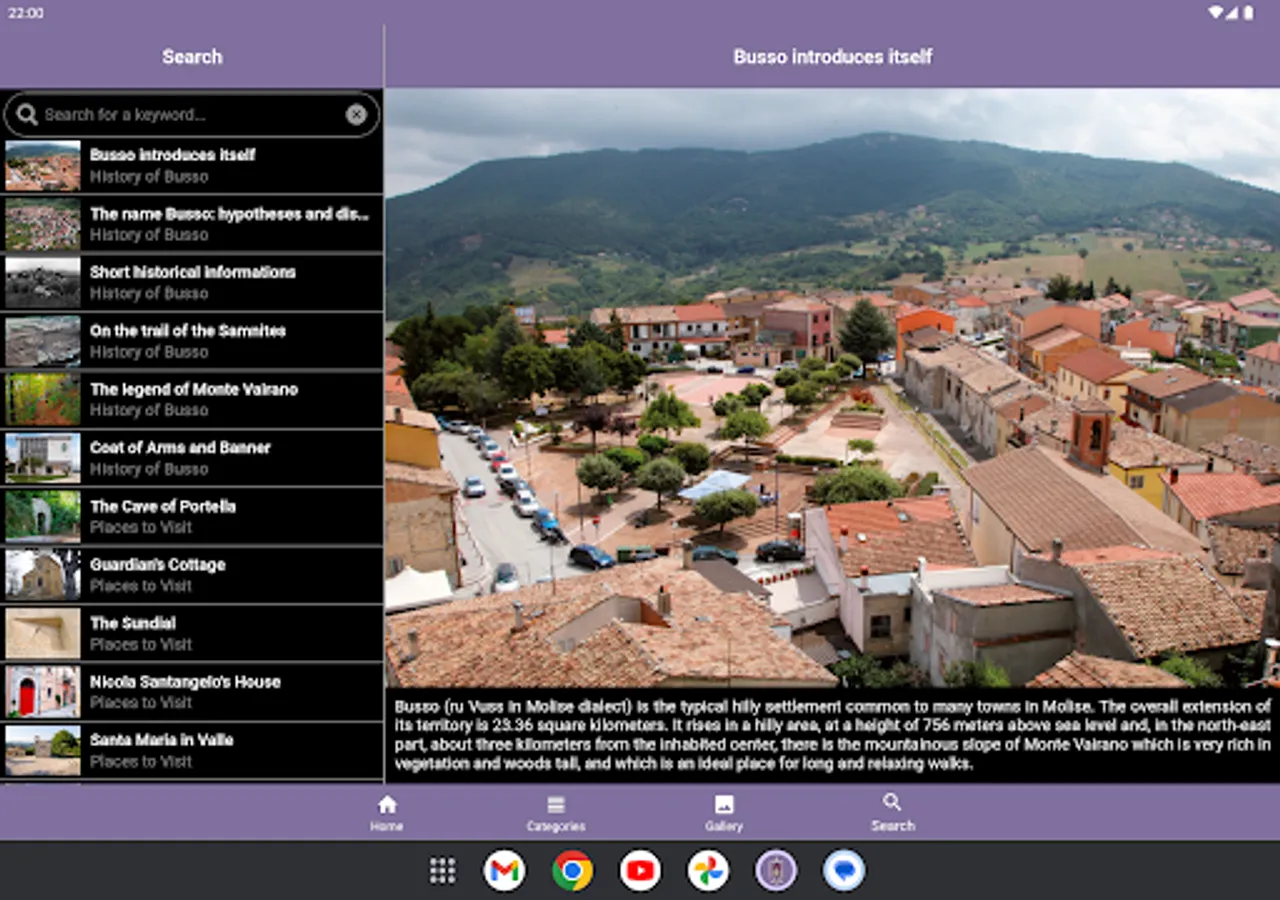Switch to the Categories tab label
The width and height of the screenshot is (1280, 900).
[556, 826]
